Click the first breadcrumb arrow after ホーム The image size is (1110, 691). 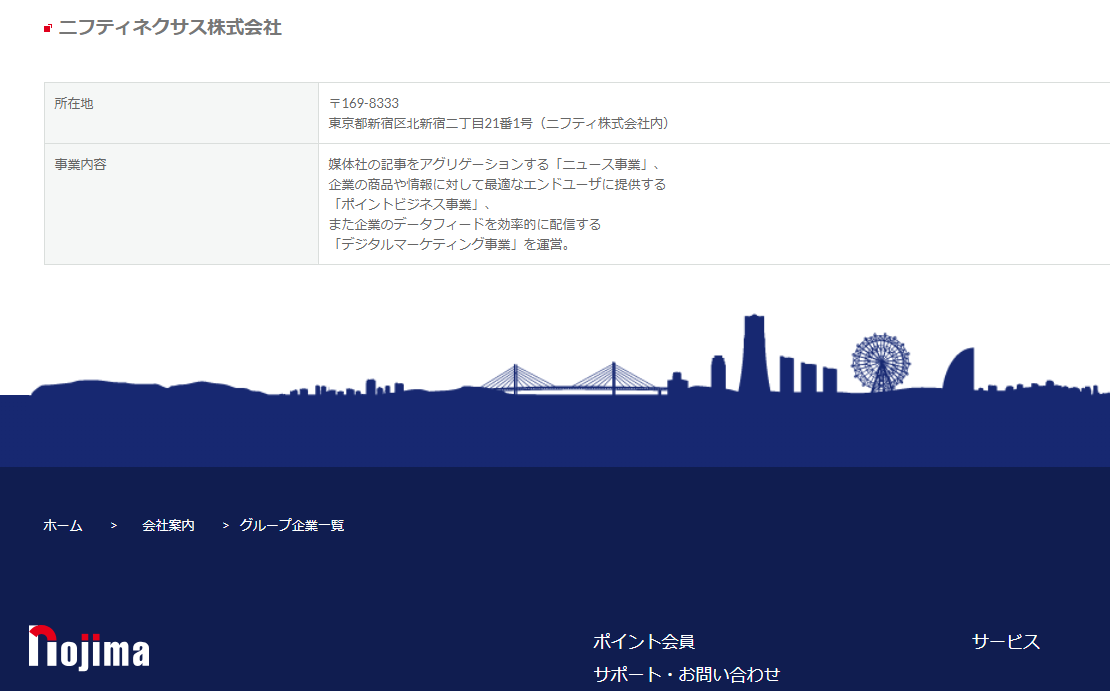[114, 525]
